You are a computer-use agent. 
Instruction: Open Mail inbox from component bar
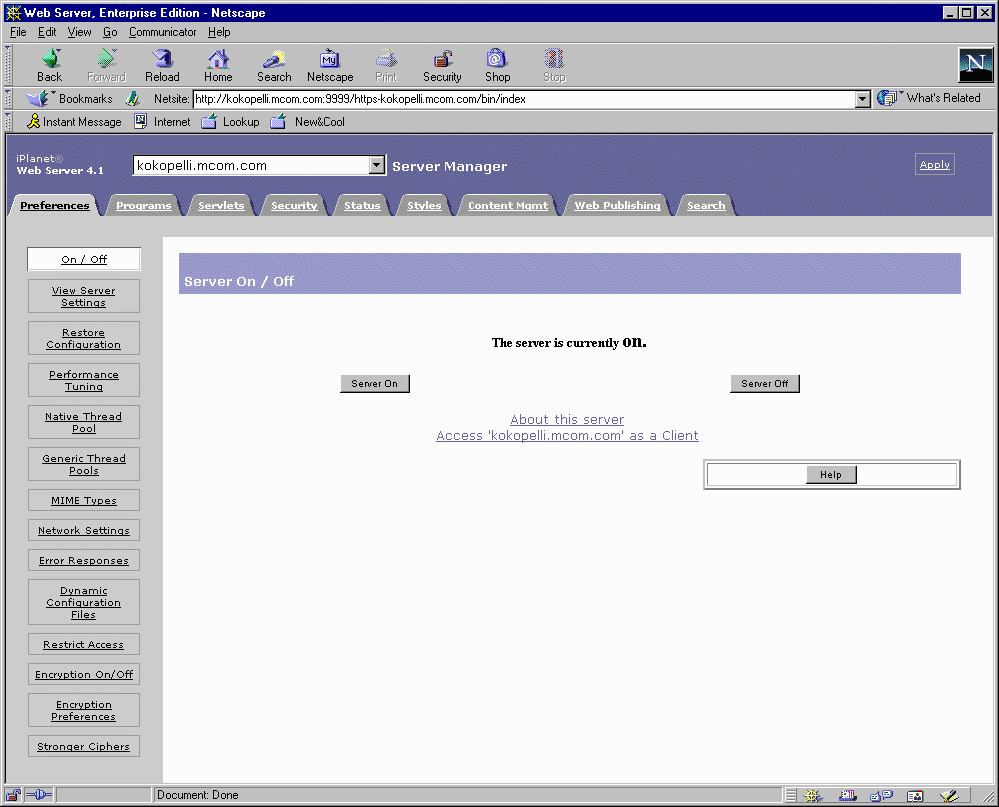click(x=847, y=795)
